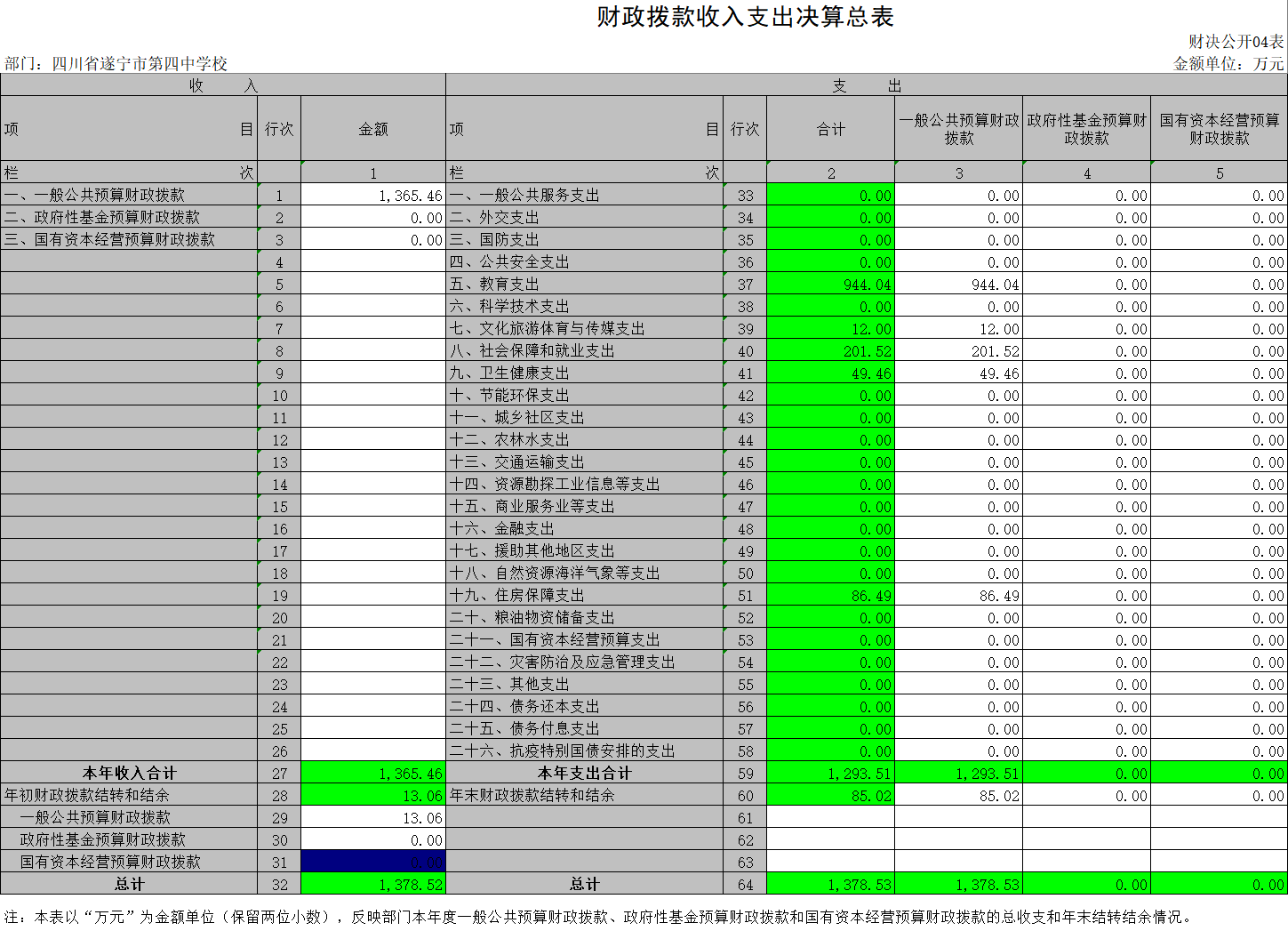Select the green 12.00 cell in 合计 column
1288x939 pixels.
pos(830,329)
